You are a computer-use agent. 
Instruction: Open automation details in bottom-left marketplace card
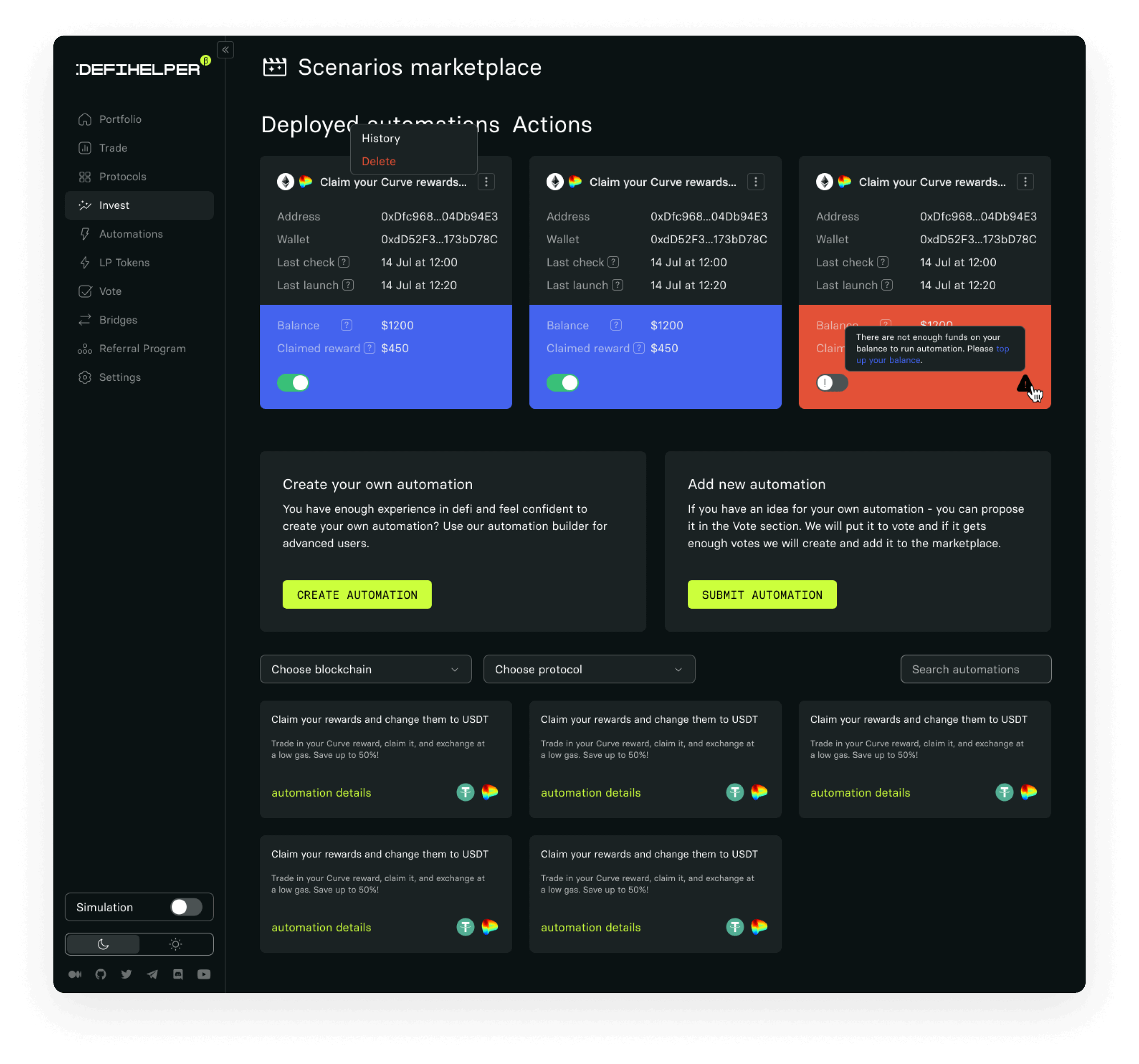click(321, 927)
